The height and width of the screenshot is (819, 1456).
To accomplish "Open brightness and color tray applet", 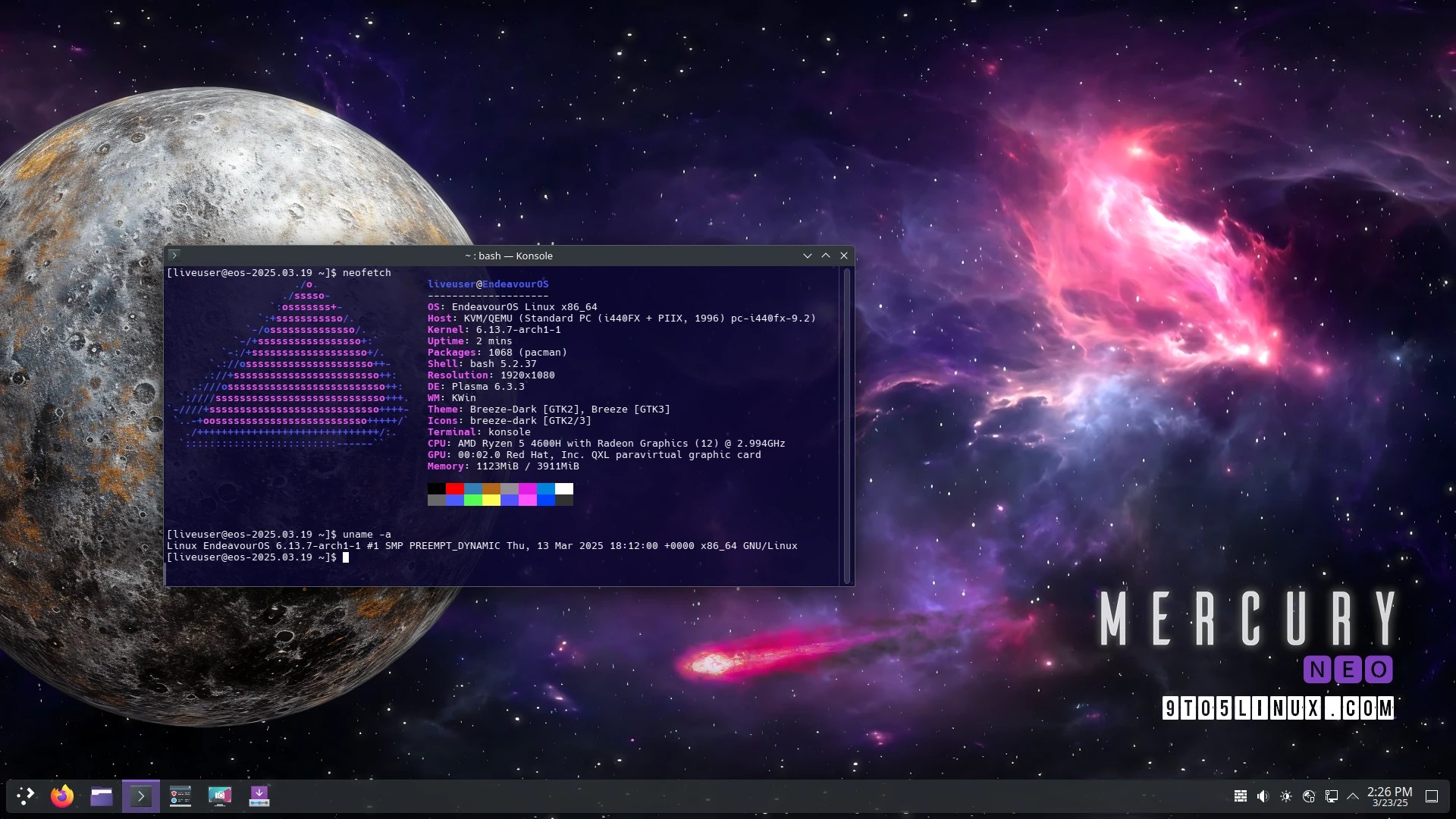I will click(x=1286, y=796).
